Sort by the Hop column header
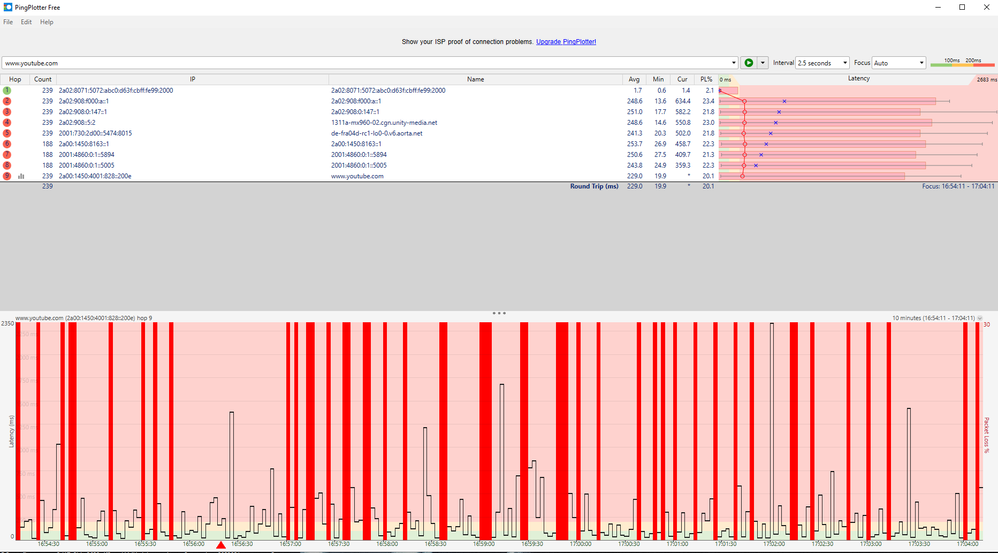The image size is (998, 553). click(15, 80)
